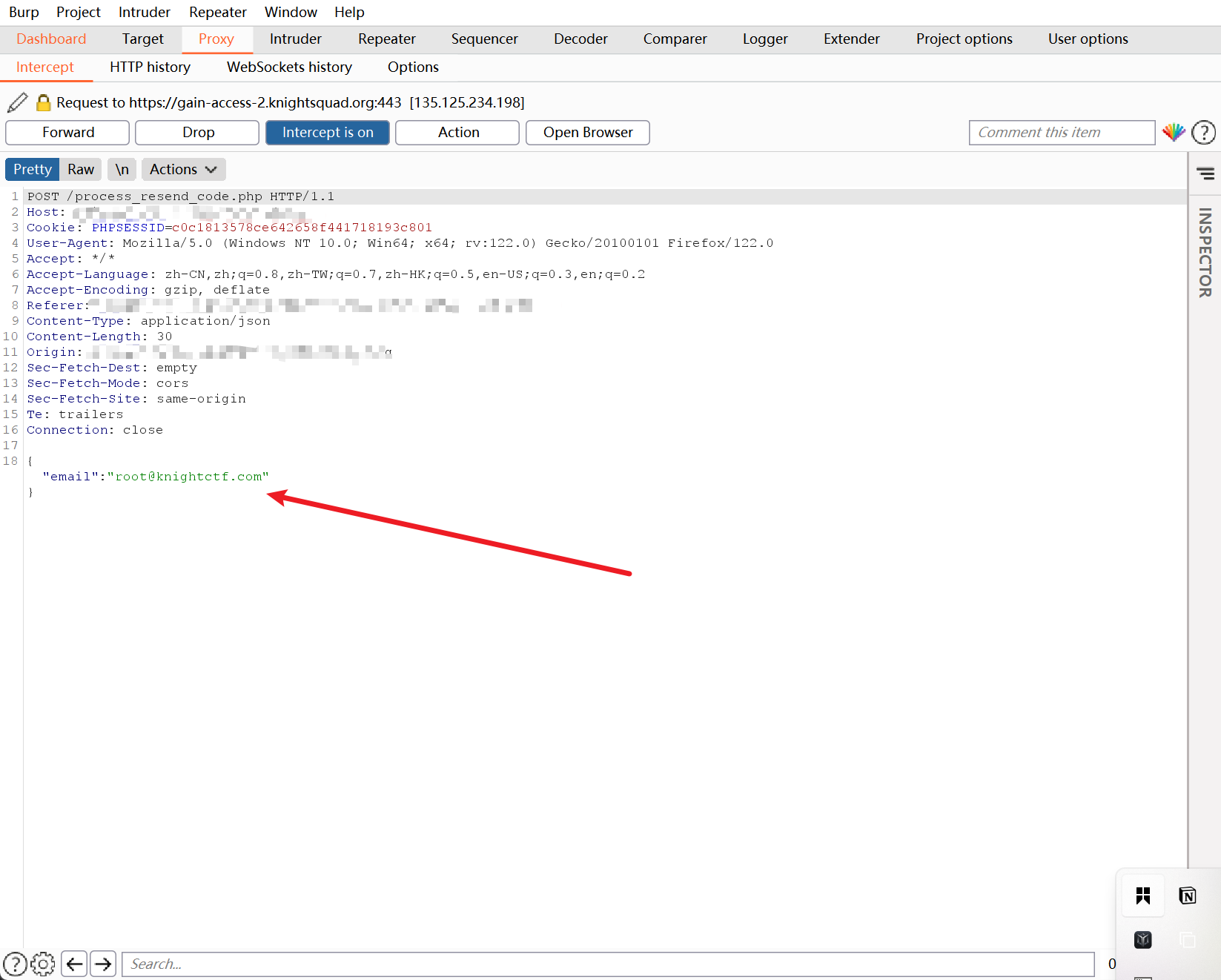Image resolution: width=1221 pixels, height=980 pixels.
Task: Click the Te: trailers header
Action: 75,414
